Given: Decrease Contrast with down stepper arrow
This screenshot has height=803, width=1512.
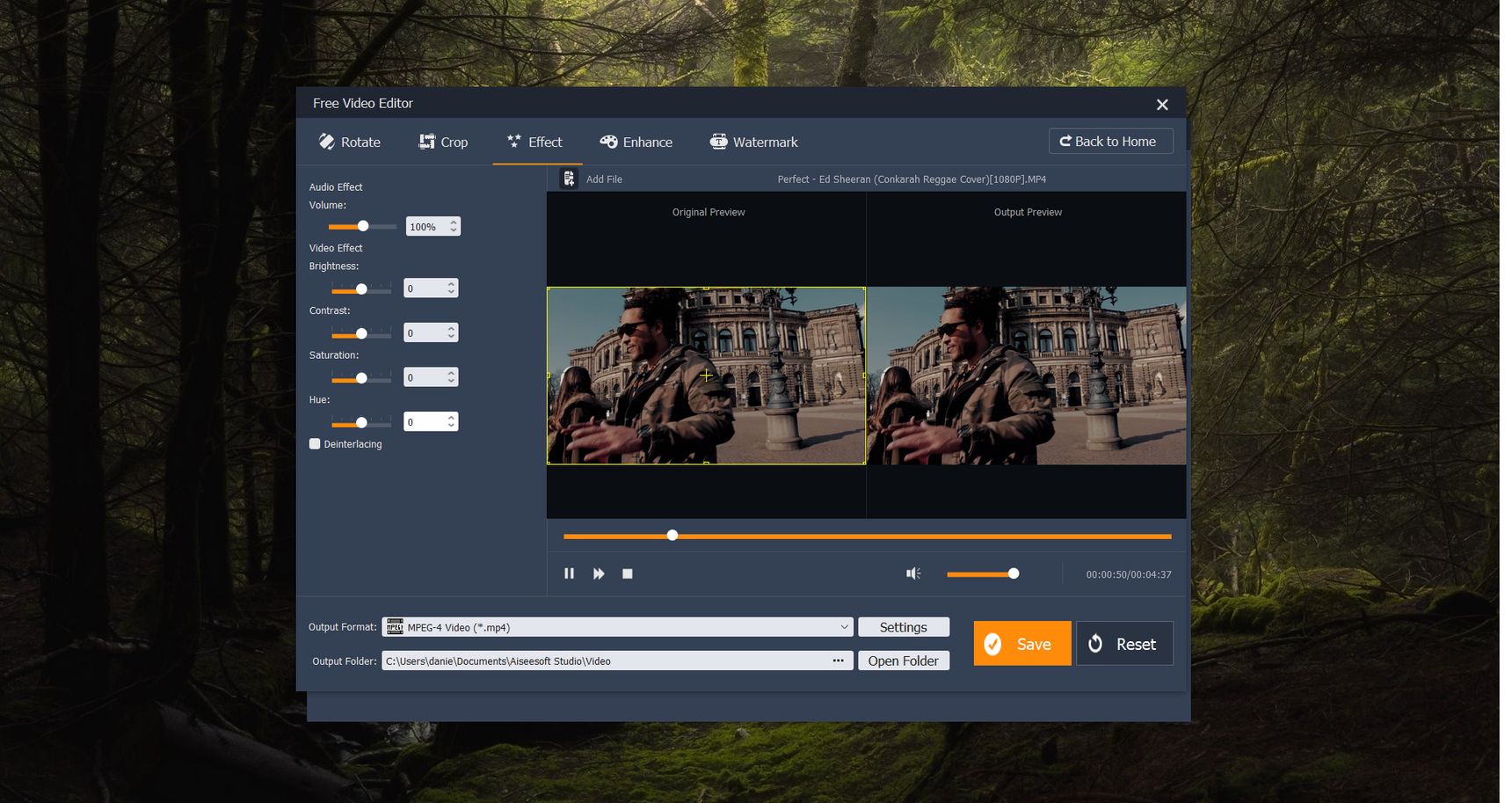Looking at the screenshot, I should (452, 338).
